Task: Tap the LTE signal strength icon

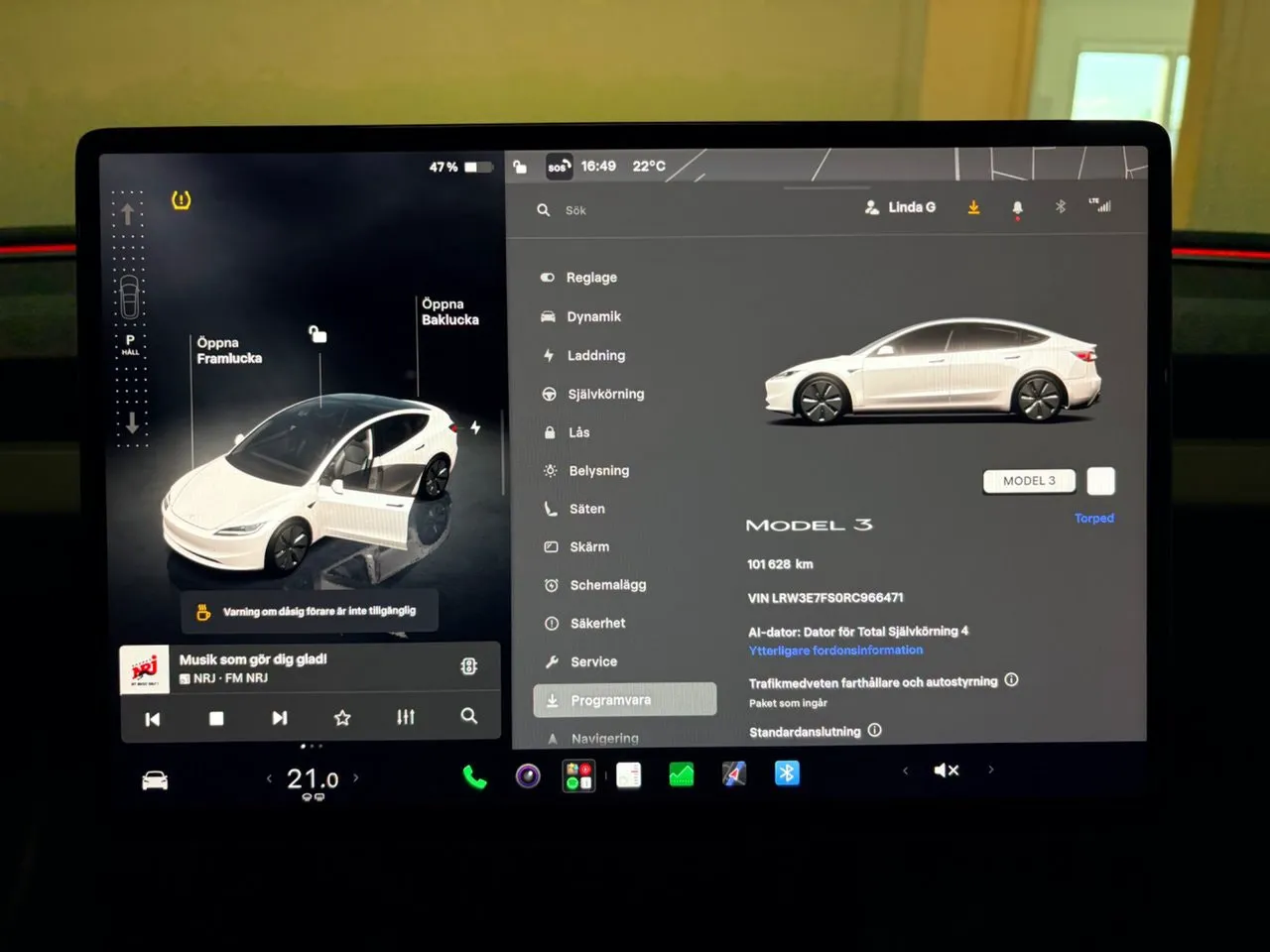Action: 1099,204
